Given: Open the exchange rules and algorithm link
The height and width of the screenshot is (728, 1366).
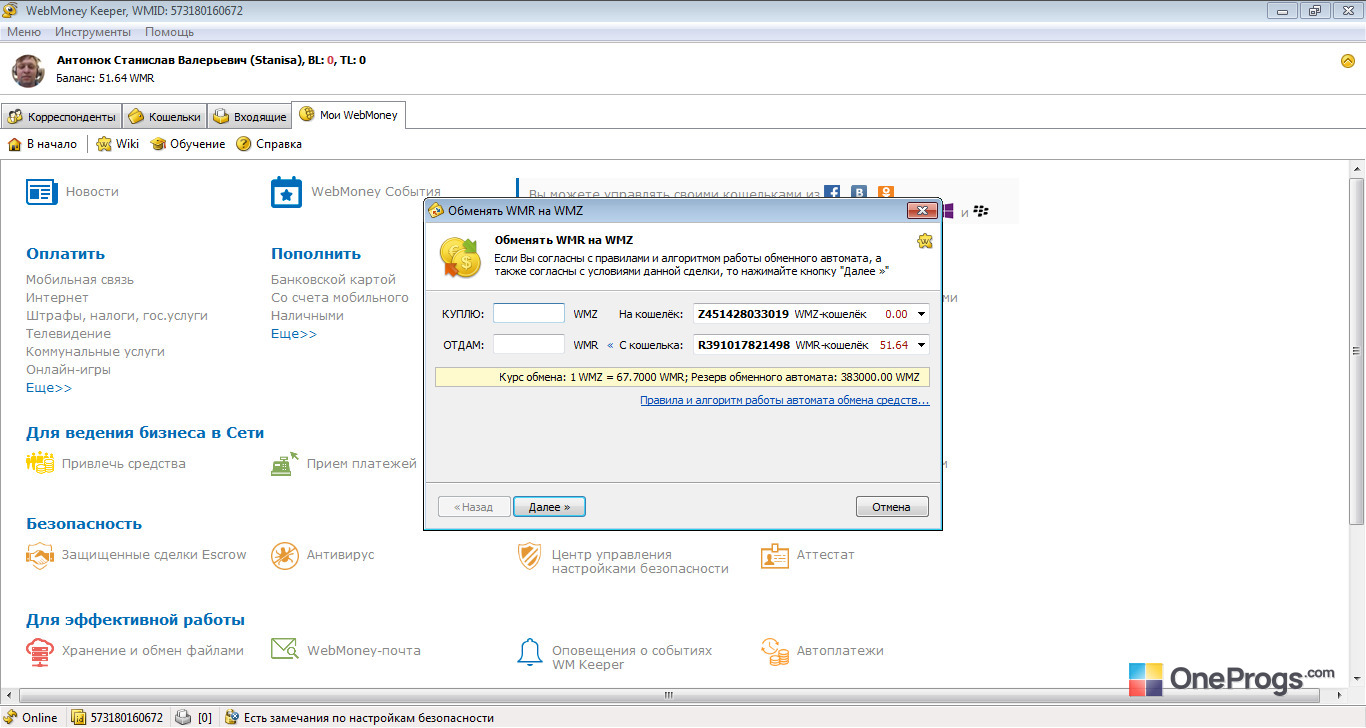Looking at the screenshot, I should pos(785,401).
